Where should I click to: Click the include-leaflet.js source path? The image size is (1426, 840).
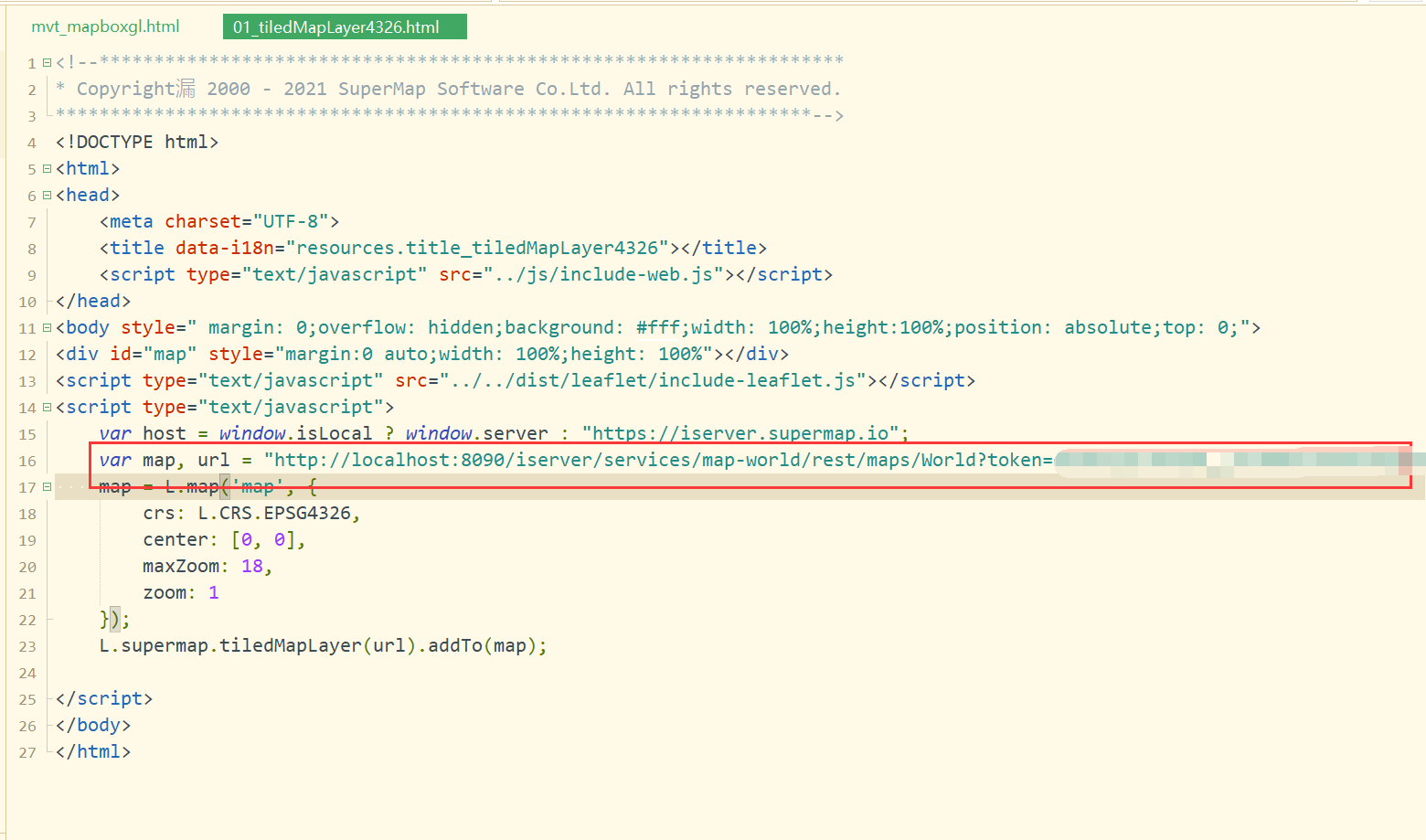tap(653, 380)
